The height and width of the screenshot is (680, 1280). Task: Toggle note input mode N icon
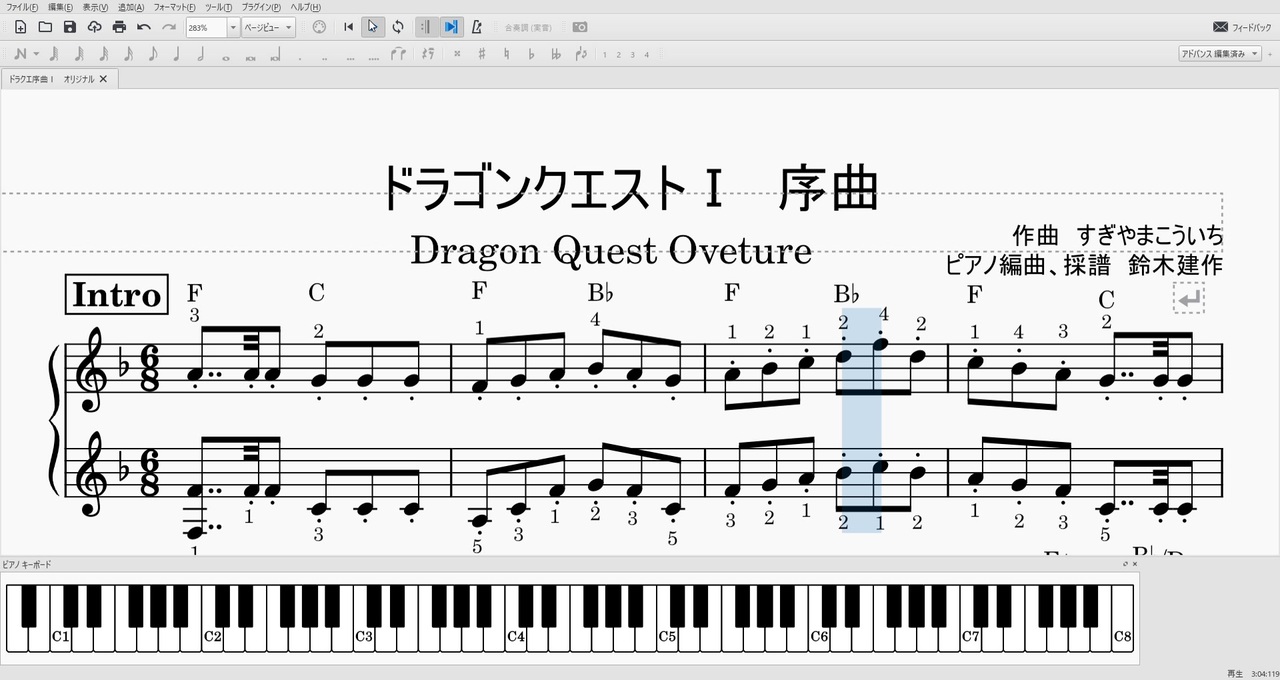(x=21, y=54)
